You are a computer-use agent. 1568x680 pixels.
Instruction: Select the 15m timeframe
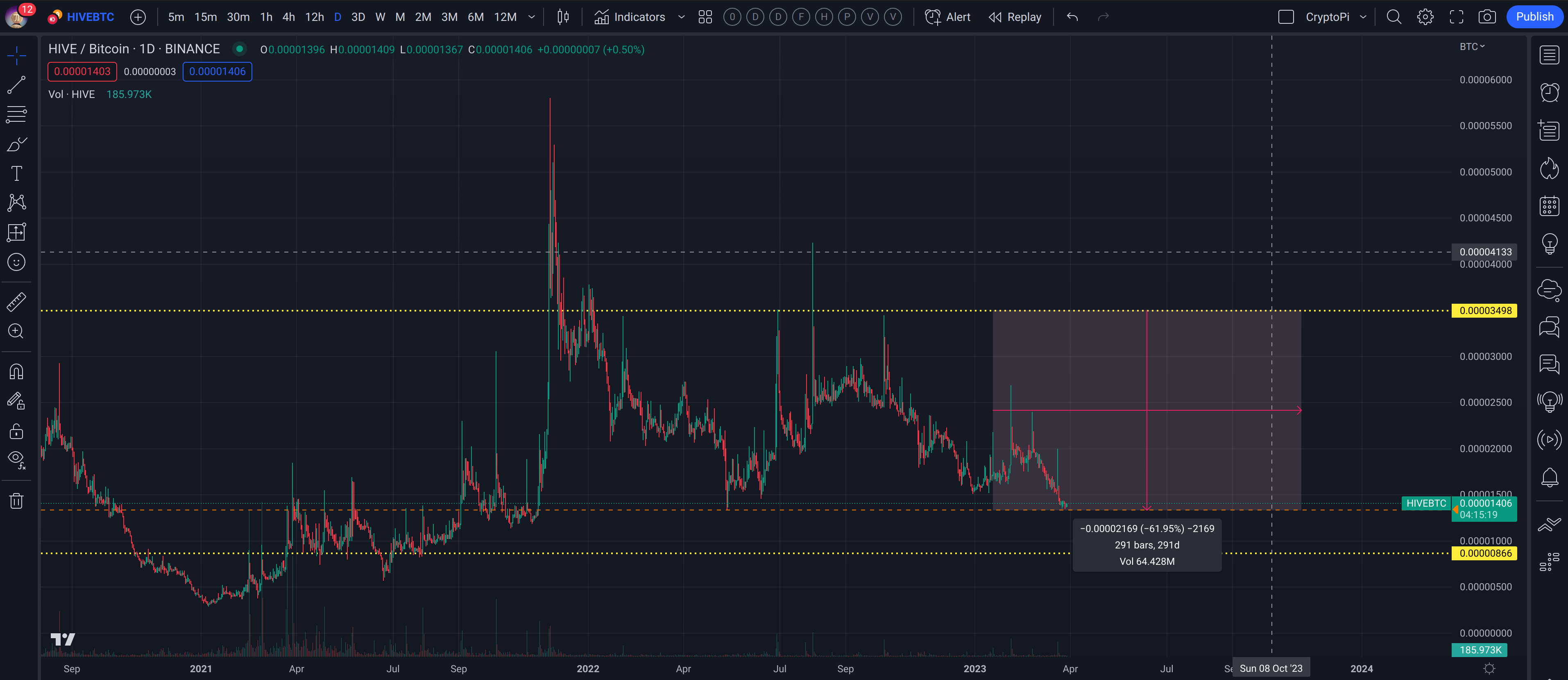point(206,17)
